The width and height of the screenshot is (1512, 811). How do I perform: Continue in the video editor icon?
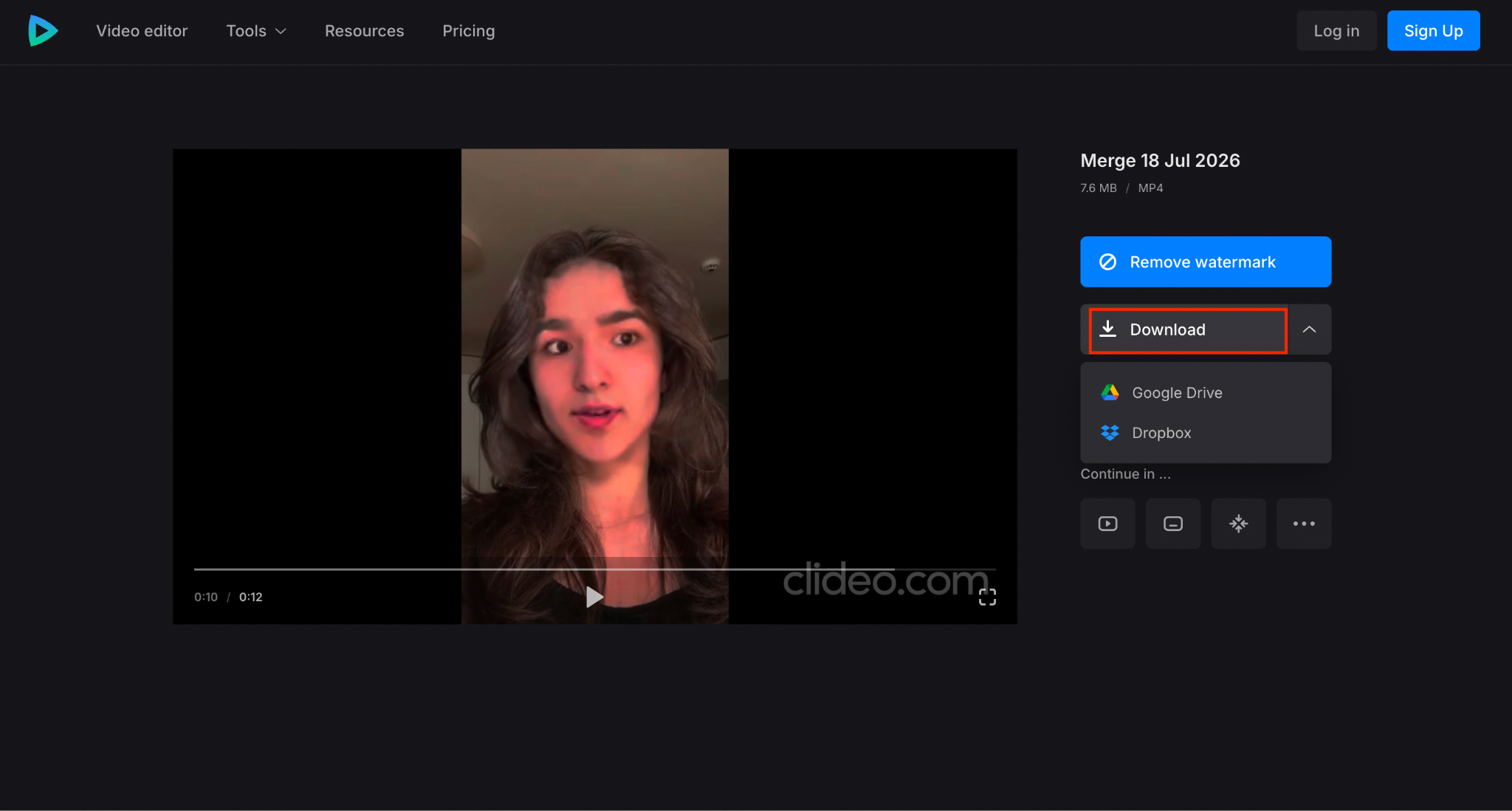click(x=1107, y=524)
